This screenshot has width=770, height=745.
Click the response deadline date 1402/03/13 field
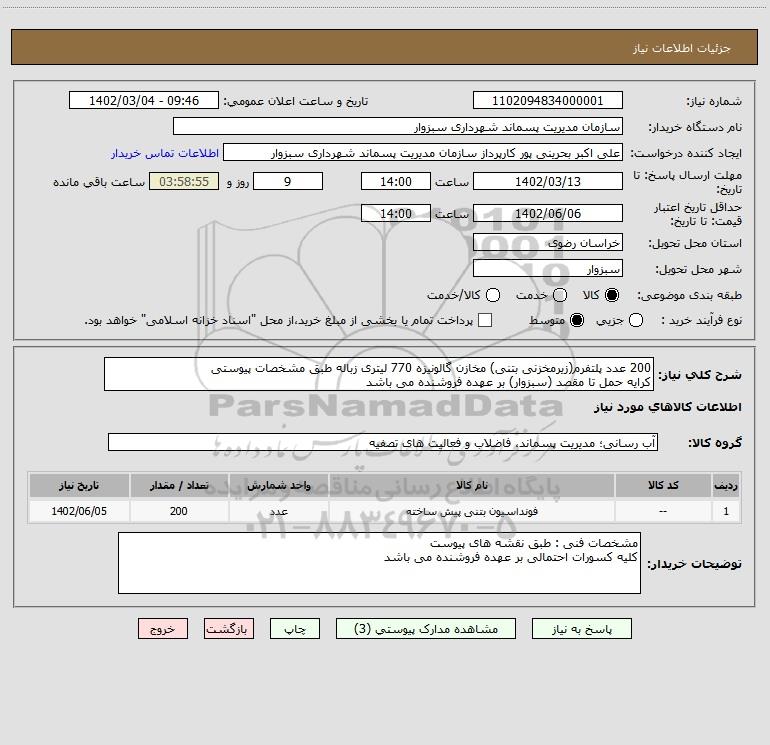click(x=548, y=181)
